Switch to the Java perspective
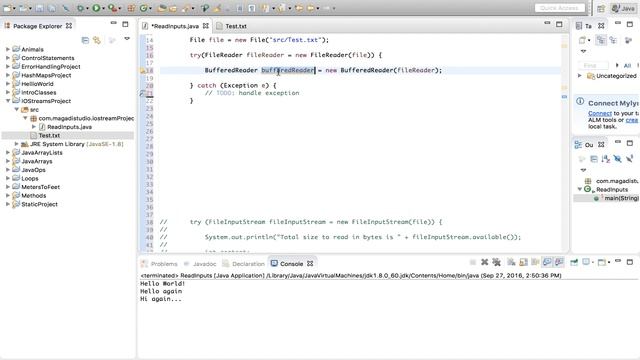The width and height of the screenshot is (640, 360). pos(624,8)
